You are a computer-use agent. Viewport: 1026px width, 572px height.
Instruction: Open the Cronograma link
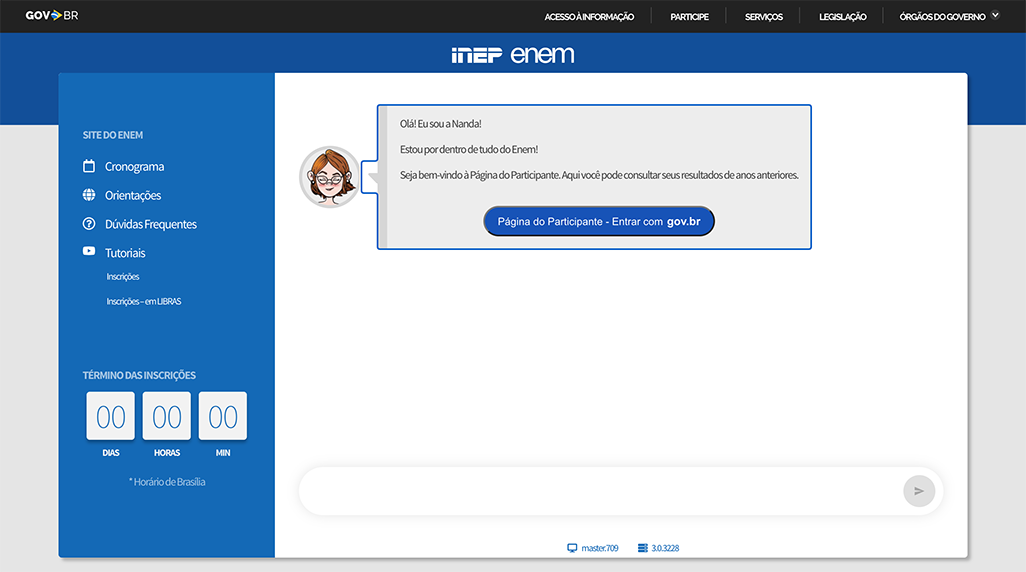pyautogui.click(x=134, y=166)
